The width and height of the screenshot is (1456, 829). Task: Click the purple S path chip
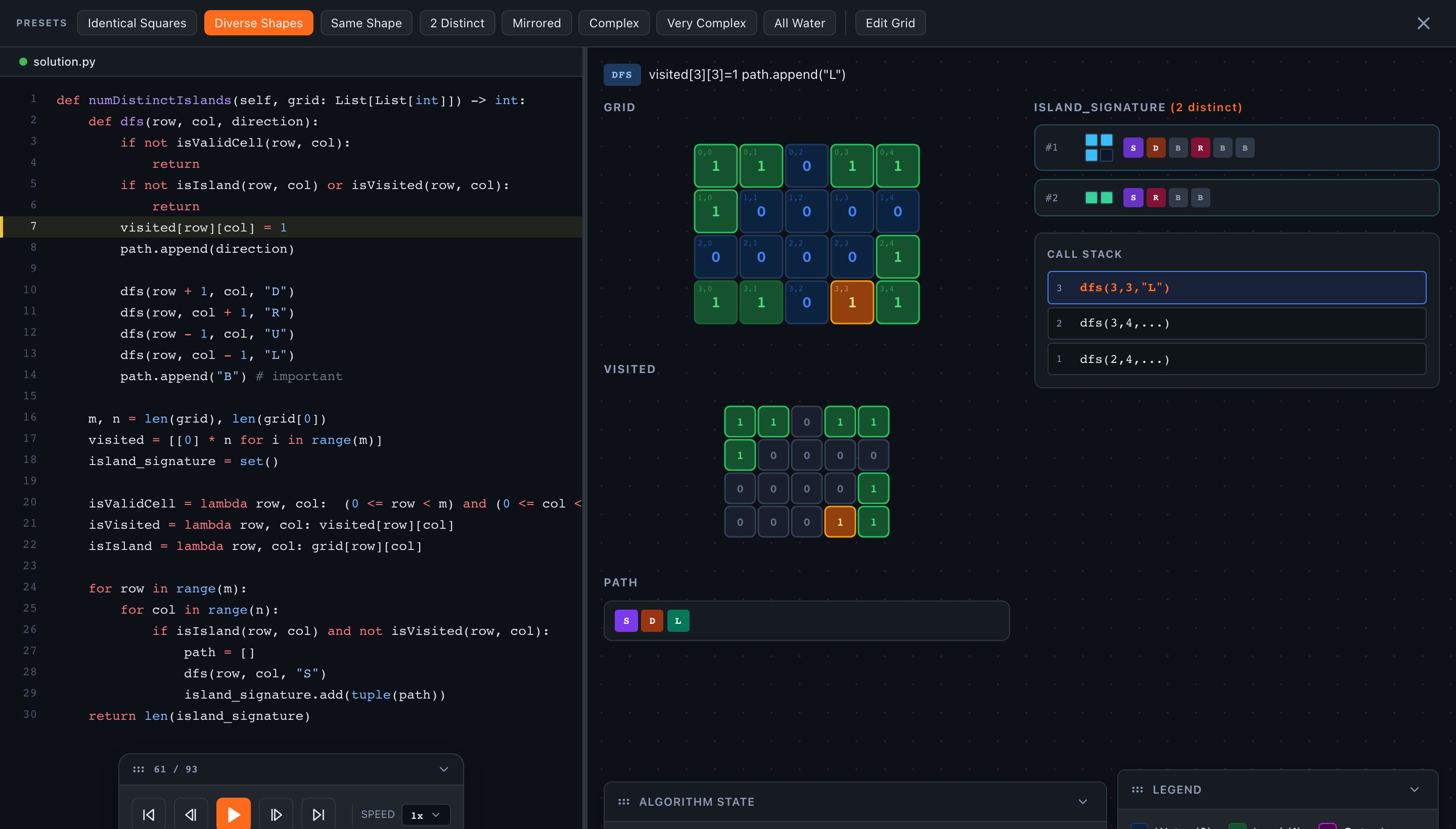click(x=626, y=621)
